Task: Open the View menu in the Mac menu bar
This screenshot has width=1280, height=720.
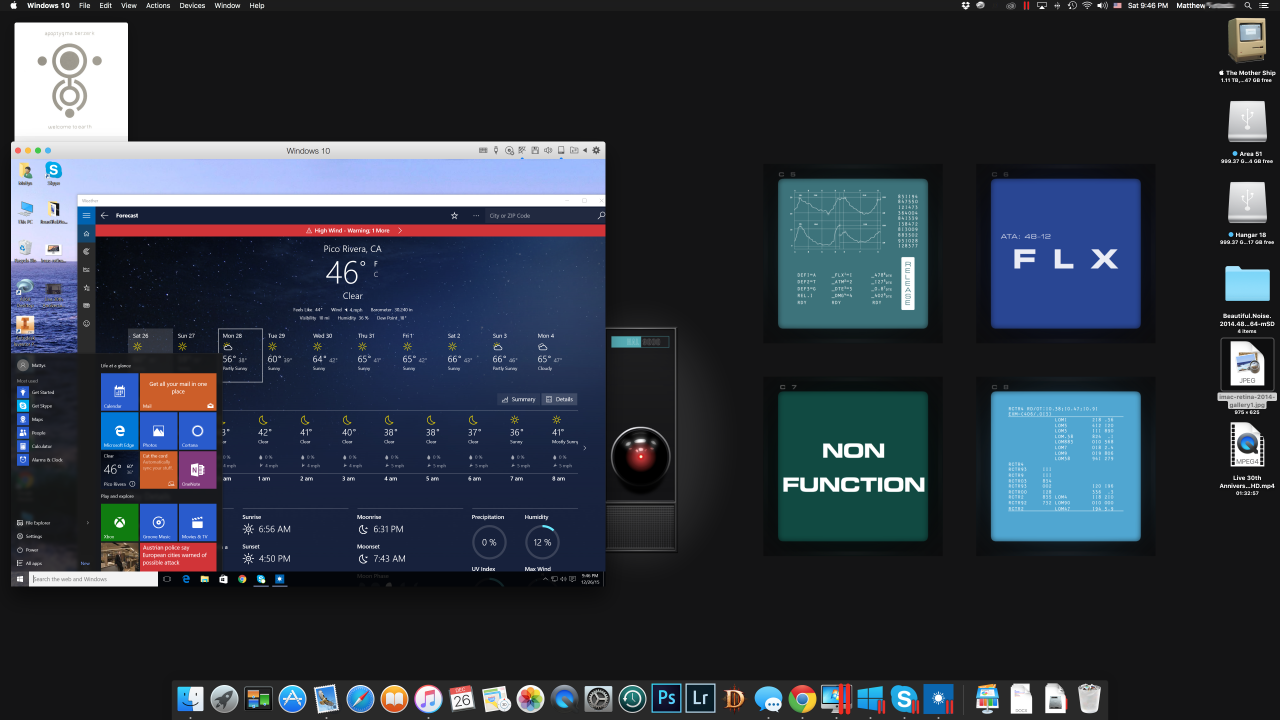Action: [128, 6]
